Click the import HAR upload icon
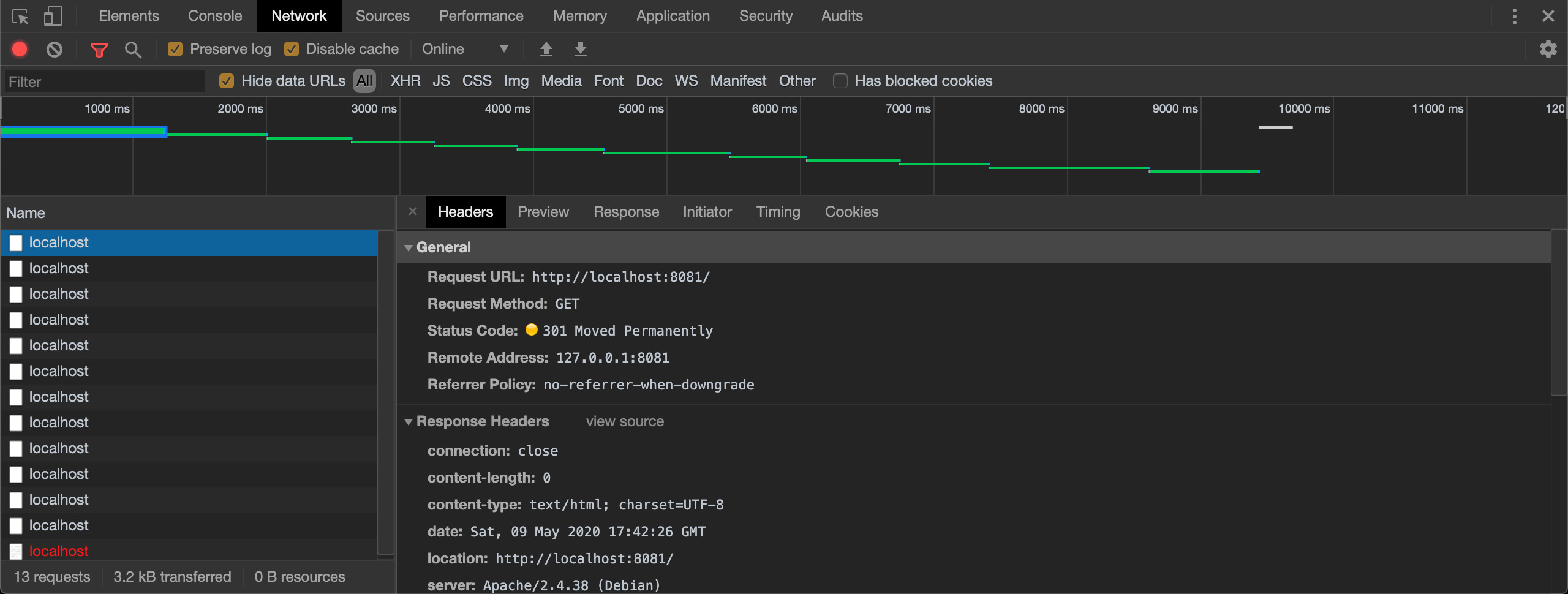This screenshot has height=594, width=1568. [546, 49]
